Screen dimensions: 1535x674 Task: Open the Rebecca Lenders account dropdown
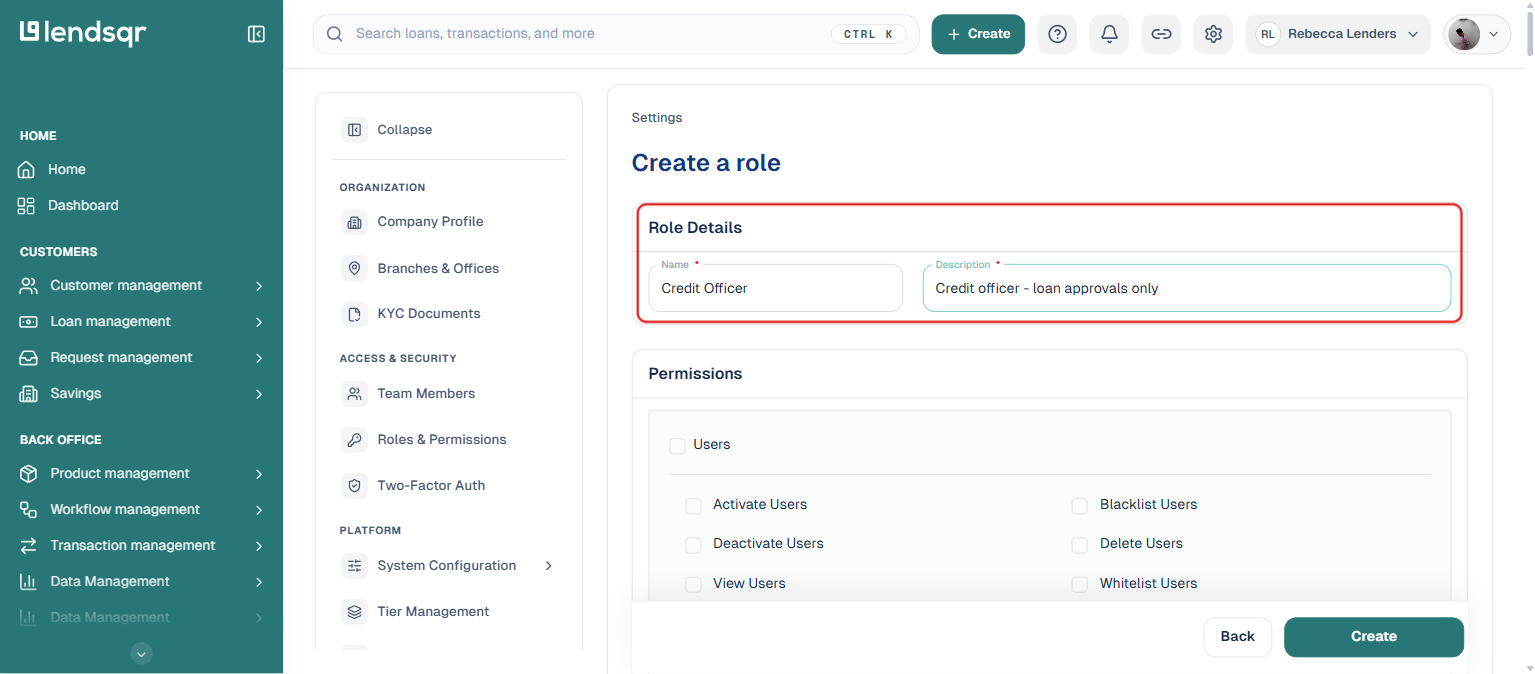click(1338, 34)
